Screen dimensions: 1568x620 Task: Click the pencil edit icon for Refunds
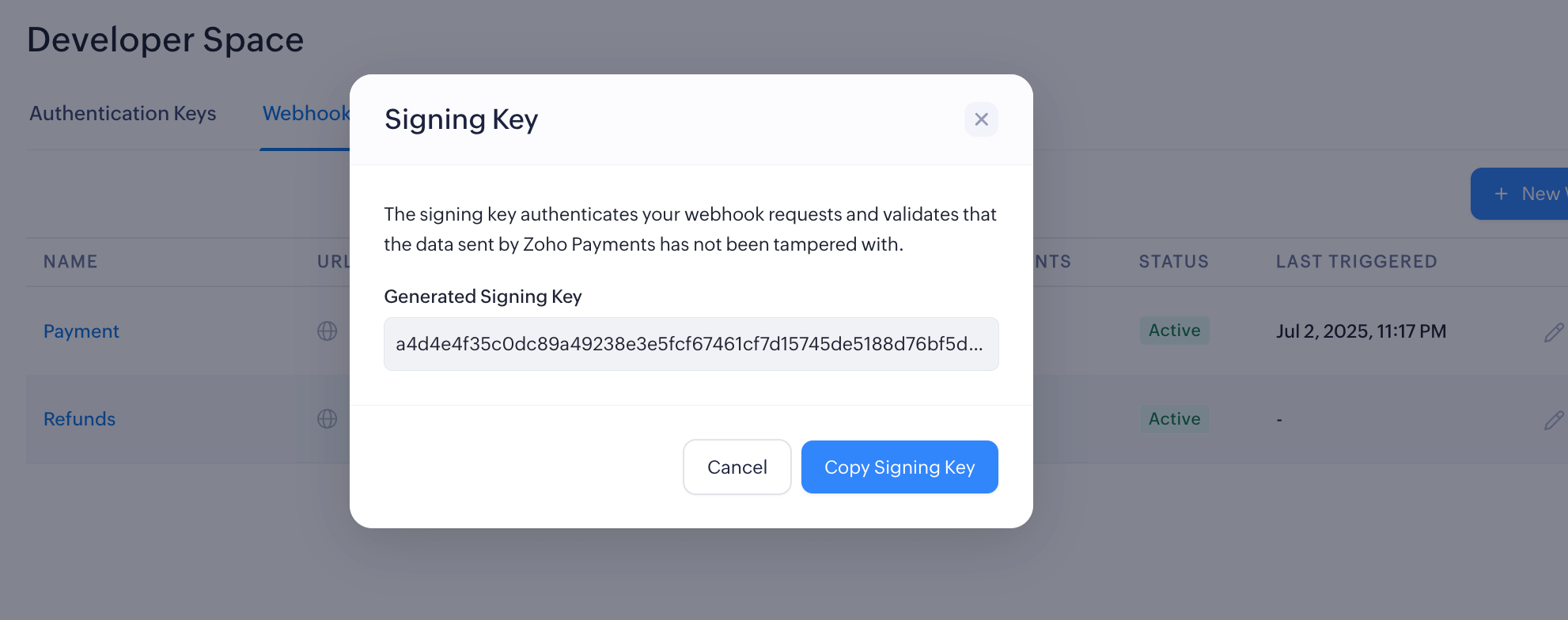[1553, 420]
